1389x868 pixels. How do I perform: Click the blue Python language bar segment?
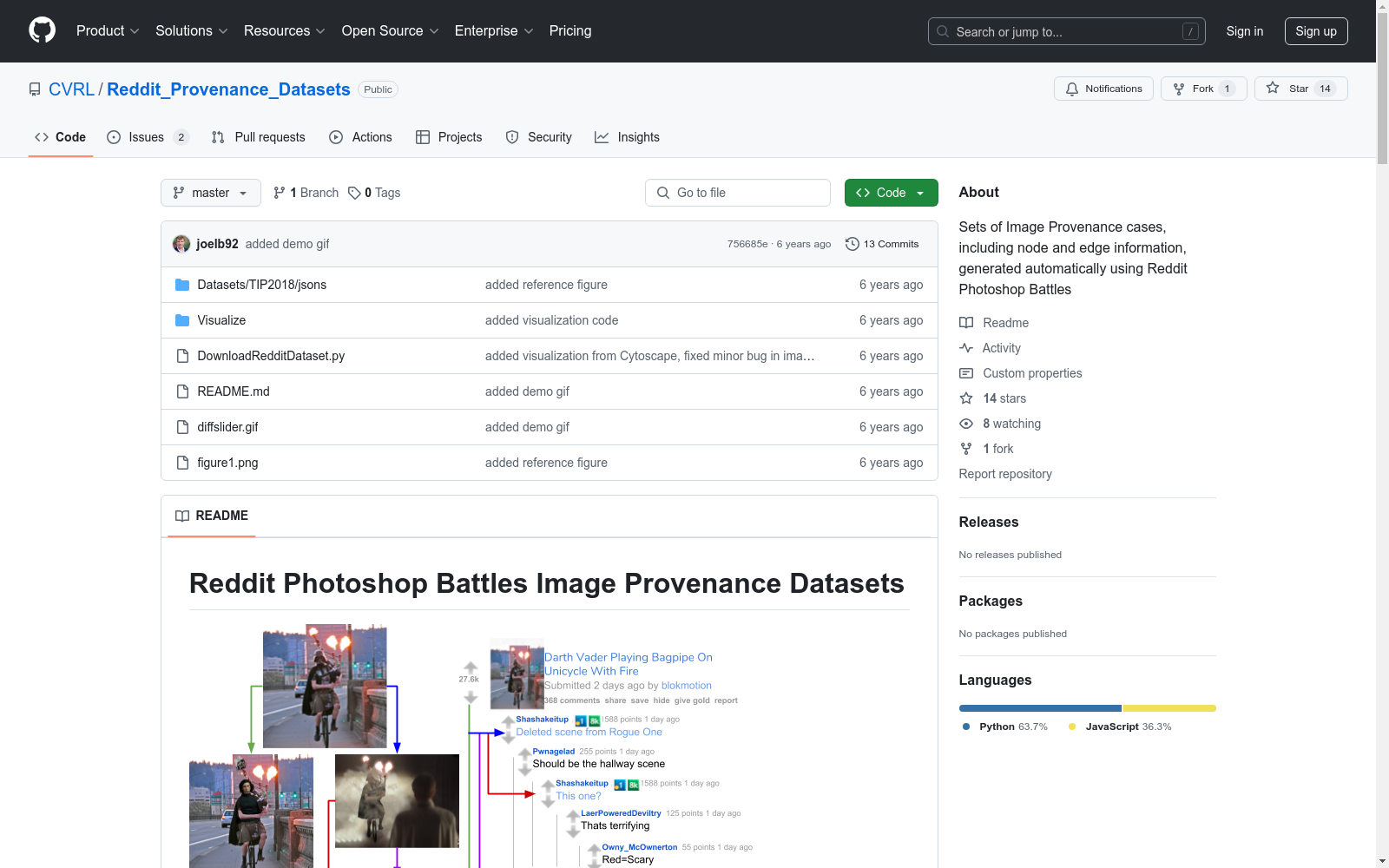[x=1040, y=708]
